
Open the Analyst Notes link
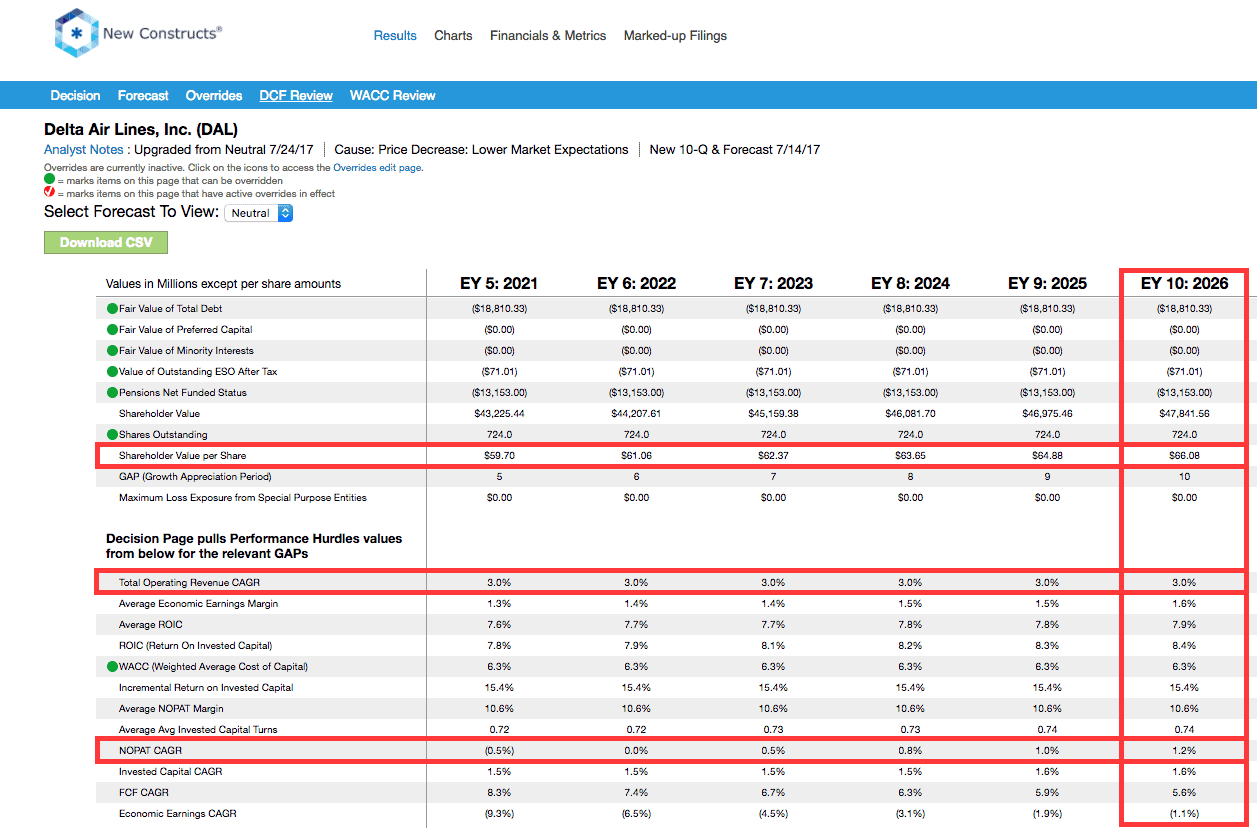pyautogui.click(x=84, y=149)
